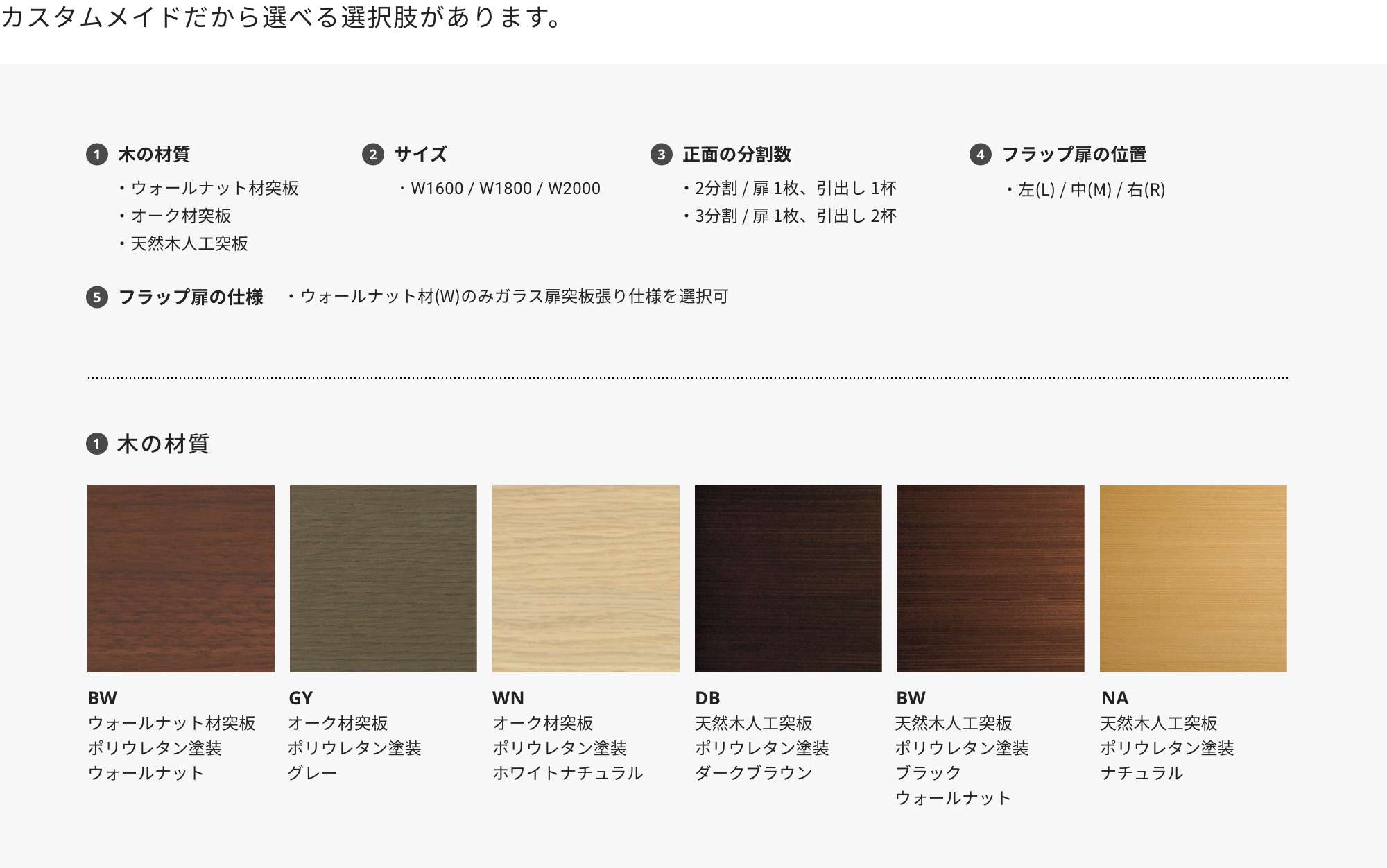Click the 2分割 door and drawer option text
The image size is (1387, 868).
tap(795, 189)
